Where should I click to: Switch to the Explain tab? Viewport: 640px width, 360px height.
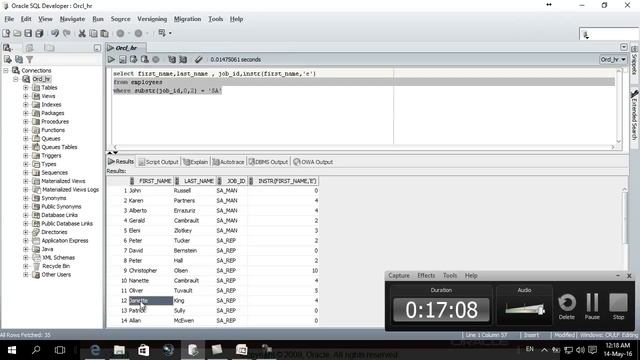point(196,162)
